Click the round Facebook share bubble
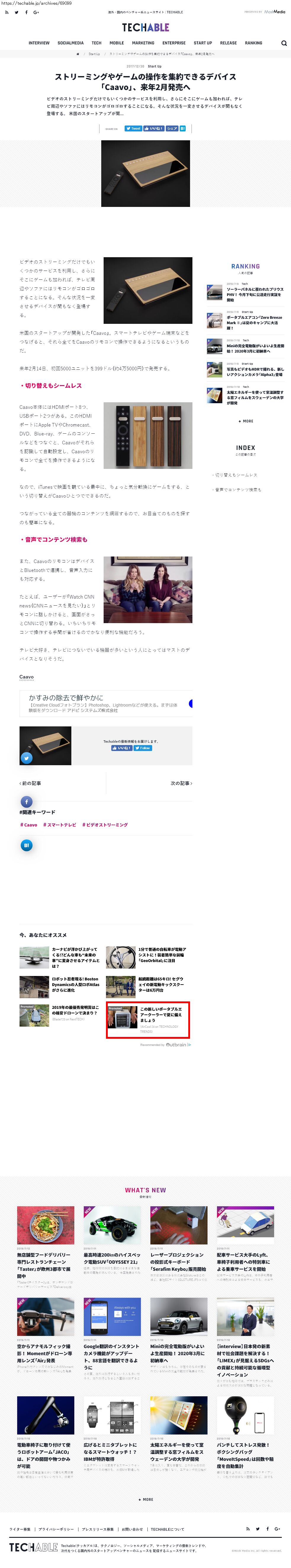This screenshot has width=291, height=1568. 26,802
